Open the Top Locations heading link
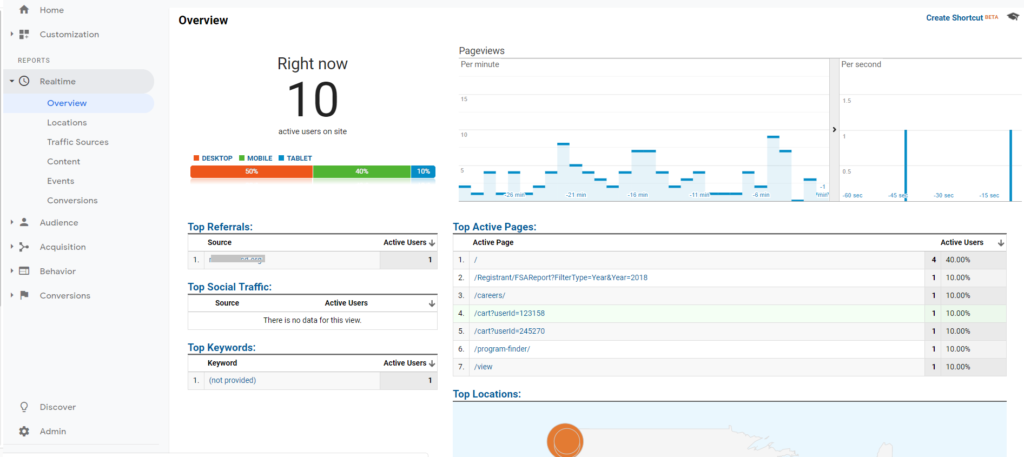Screen dimensions: 1024x457 (487, 394)
